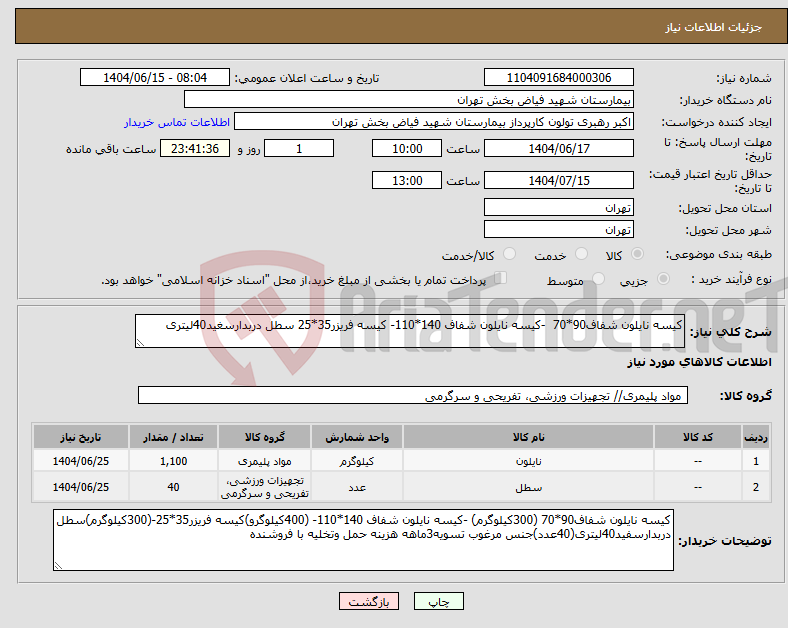This screenshot has height=628, width=788.
Task: Click the گروه کالا column header in table
Action: pos(264,437)
